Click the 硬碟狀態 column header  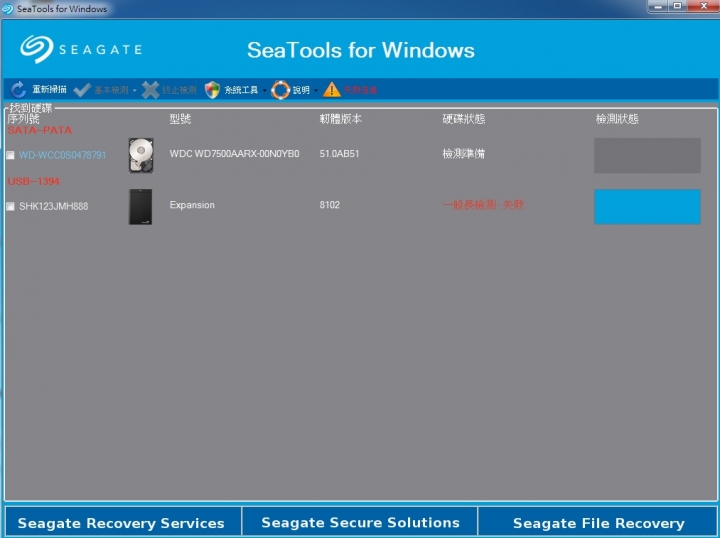click(x=464, y=119)
